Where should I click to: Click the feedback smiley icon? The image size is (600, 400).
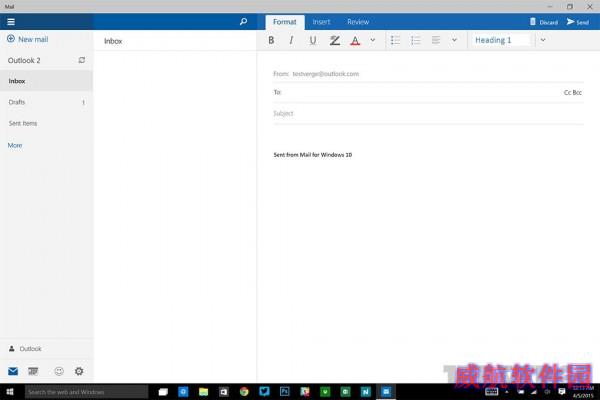pyautogui.click(x=59, y=371)
